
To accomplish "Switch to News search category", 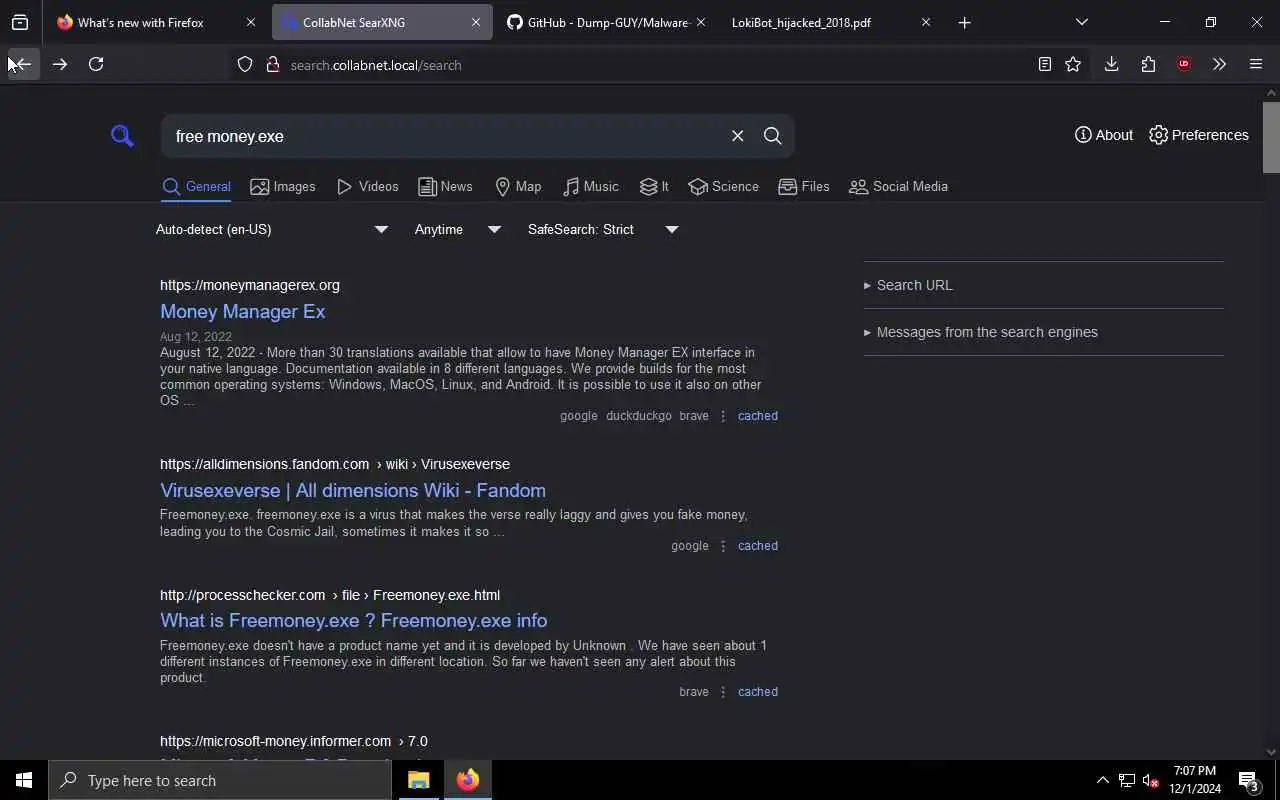I will (x=445, y=187).
